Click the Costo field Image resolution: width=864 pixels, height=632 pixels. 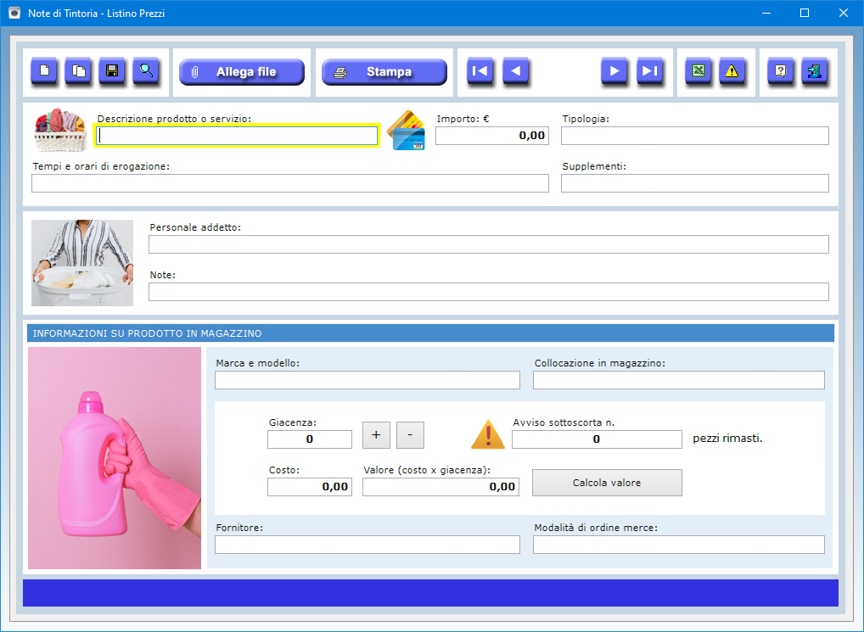pos(310,487)
